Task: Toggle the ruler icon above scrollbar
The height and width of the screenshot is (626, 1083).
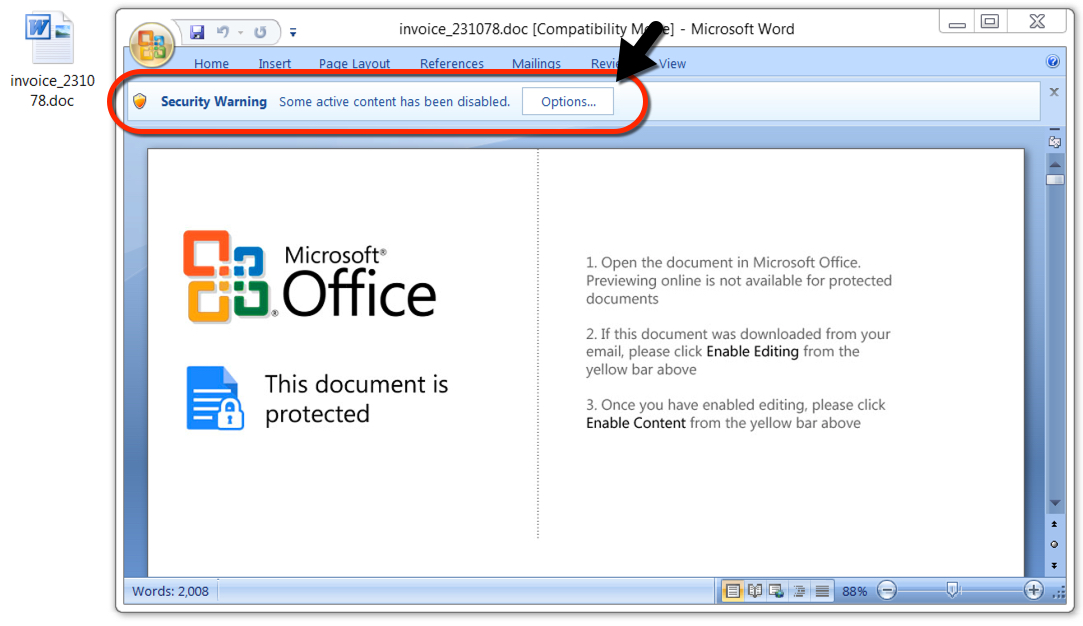Action: pos(1055,140)
